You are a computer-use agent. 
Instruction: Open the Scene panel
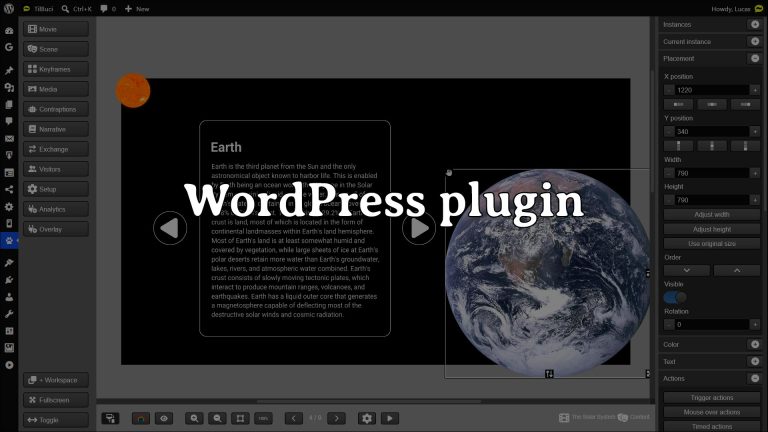coord(55,49)
